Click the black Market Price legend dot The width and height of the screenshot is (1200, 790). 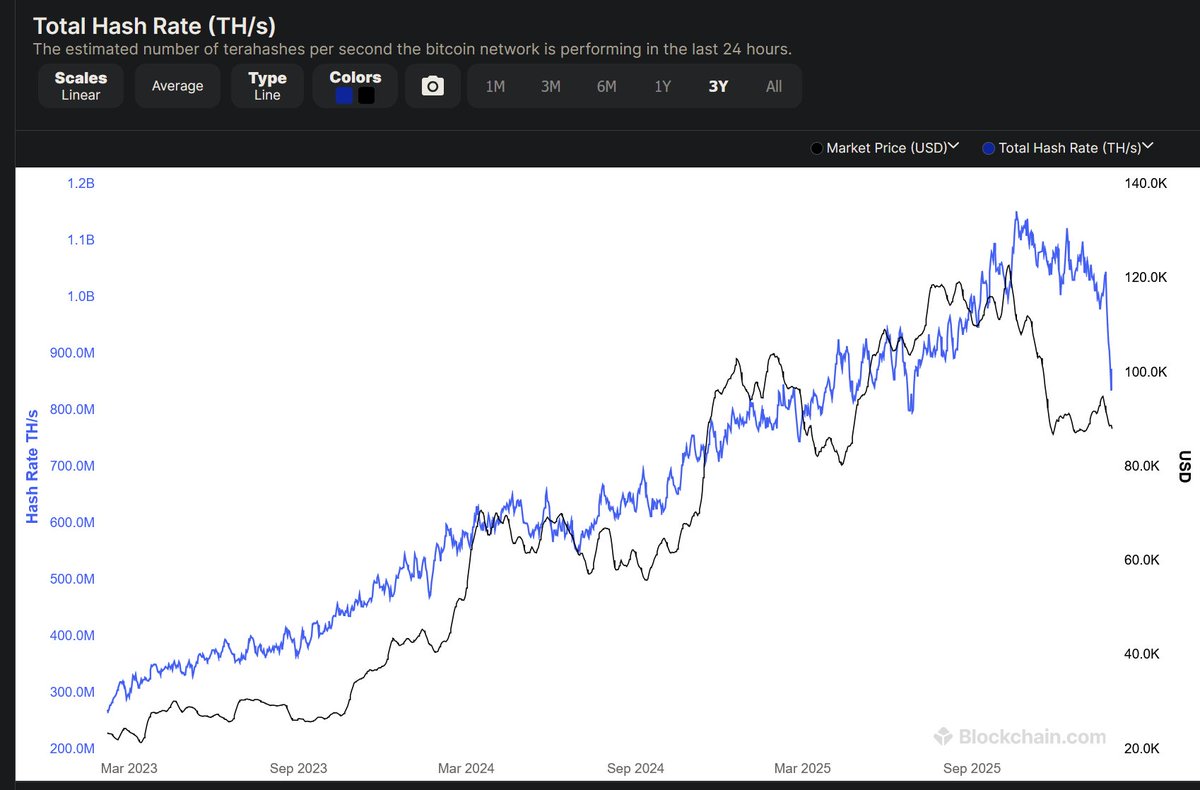[x=817, y=148]
